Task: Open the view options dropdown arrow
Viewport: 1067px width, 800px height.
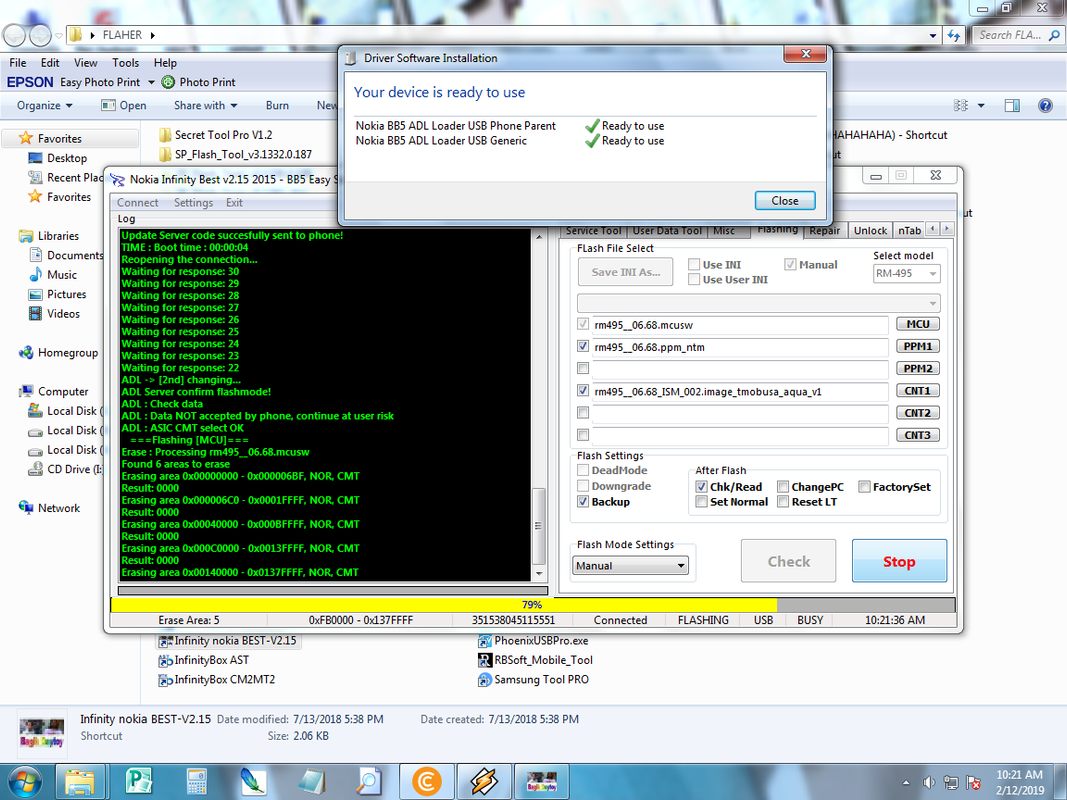Action: coord(981,105)
